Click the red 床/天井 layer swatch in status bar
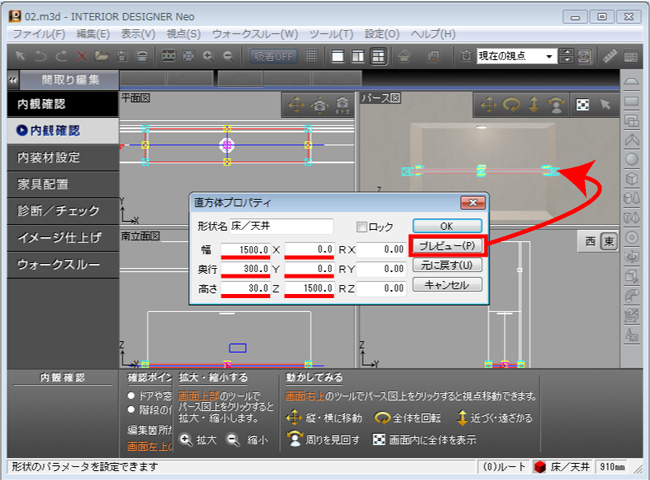650x480 pixels. coord(545,467)
